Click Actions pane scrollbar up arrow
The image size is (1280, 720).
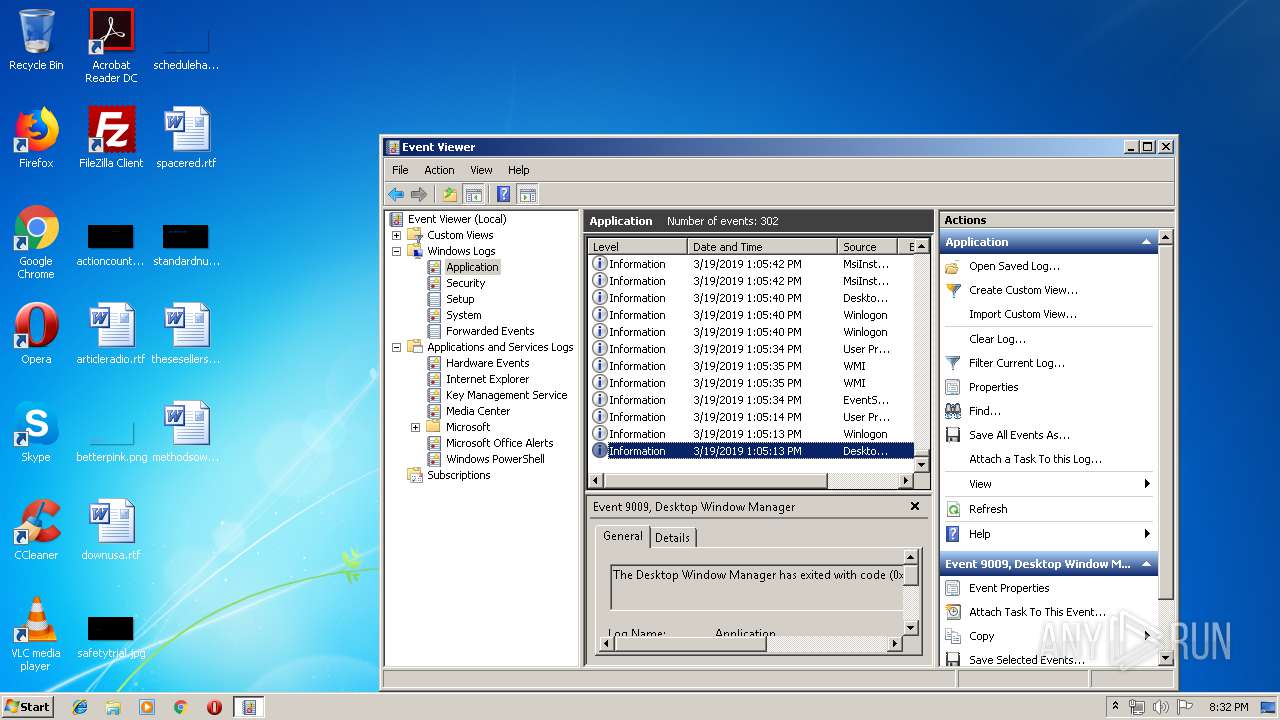point(1165,238)
